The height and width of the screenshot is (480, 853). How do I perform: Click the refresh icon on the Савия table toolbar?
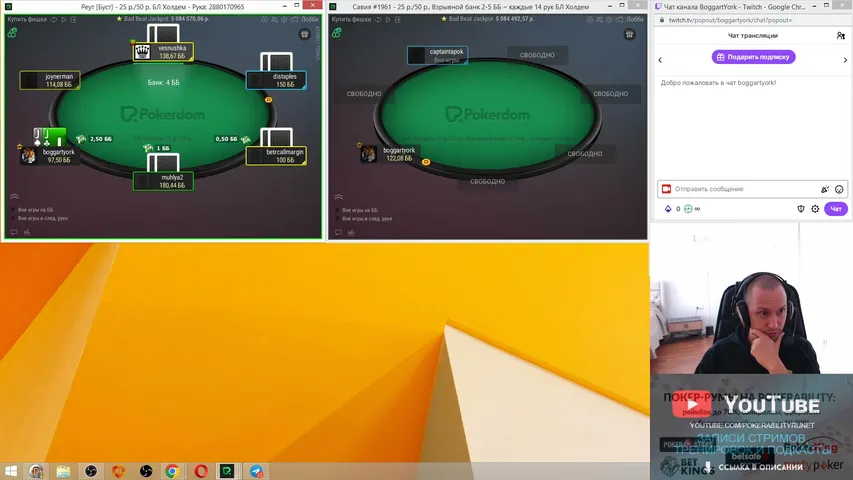coord(378,19)
